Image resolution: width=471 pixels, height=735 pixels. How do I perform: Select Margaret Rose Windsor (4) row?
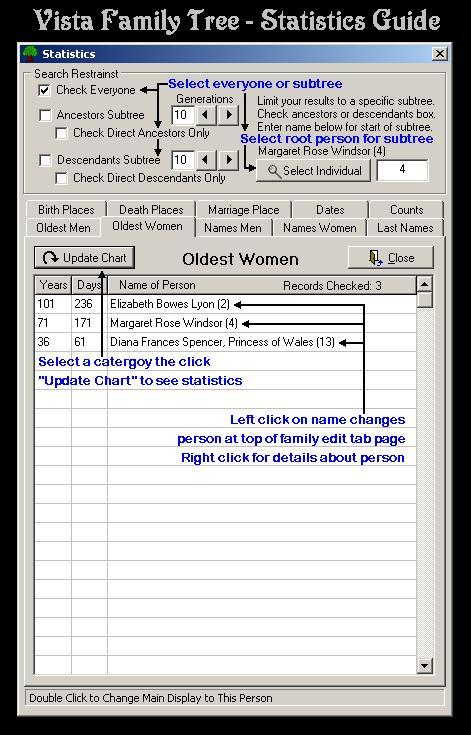(225, 323)
